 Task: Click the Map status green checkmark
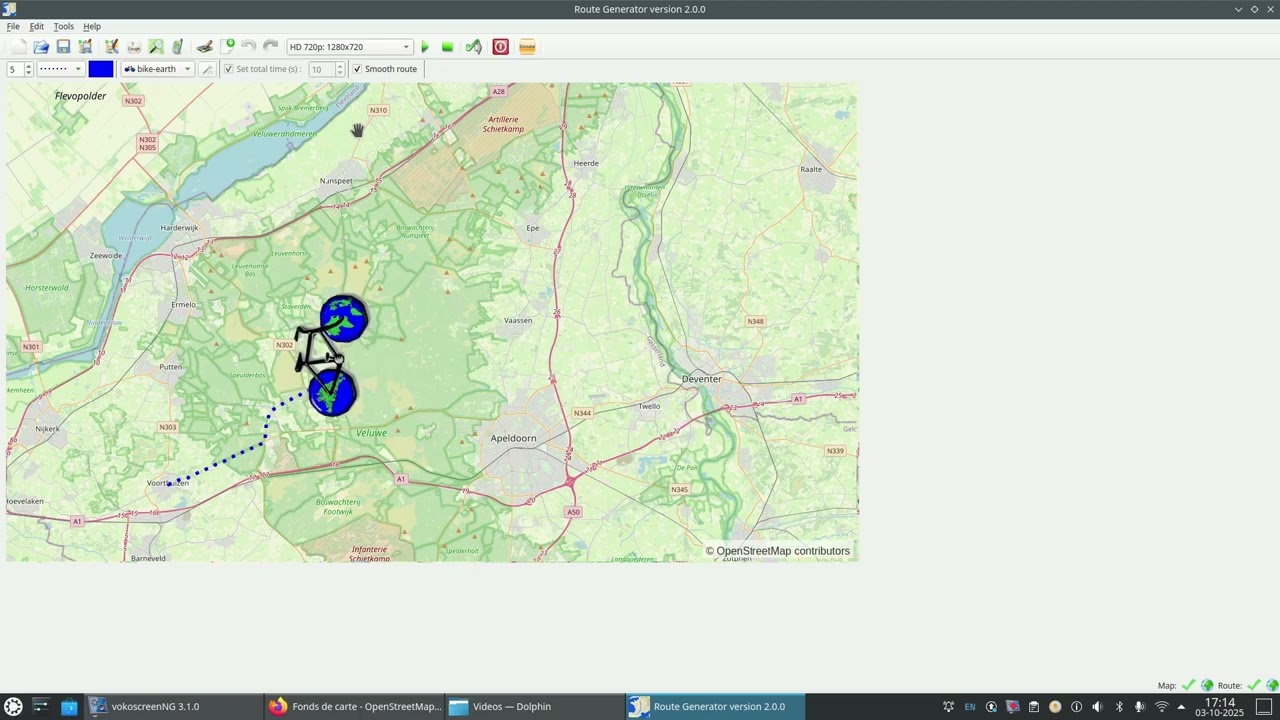1188,685
